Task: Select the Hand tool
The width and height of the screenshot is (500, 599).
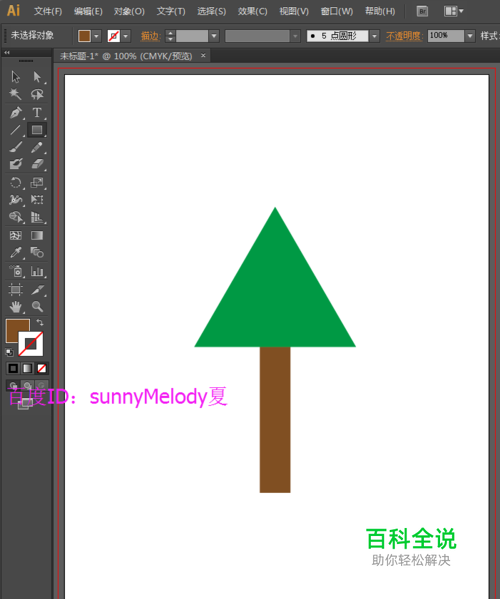Action: (16, 306)
